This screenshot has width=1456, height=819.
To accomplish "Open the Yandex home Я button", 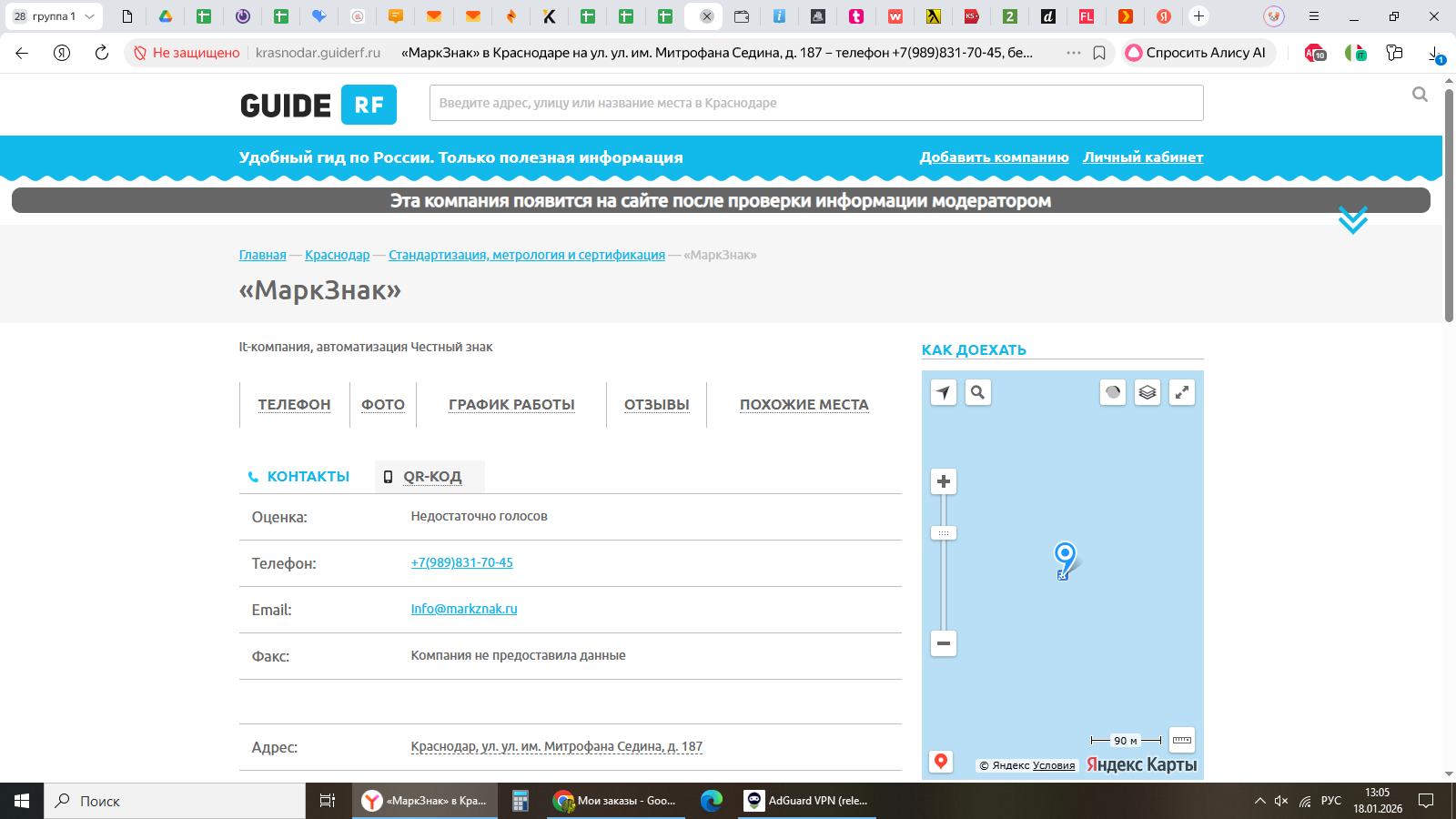I will [62, 53].
